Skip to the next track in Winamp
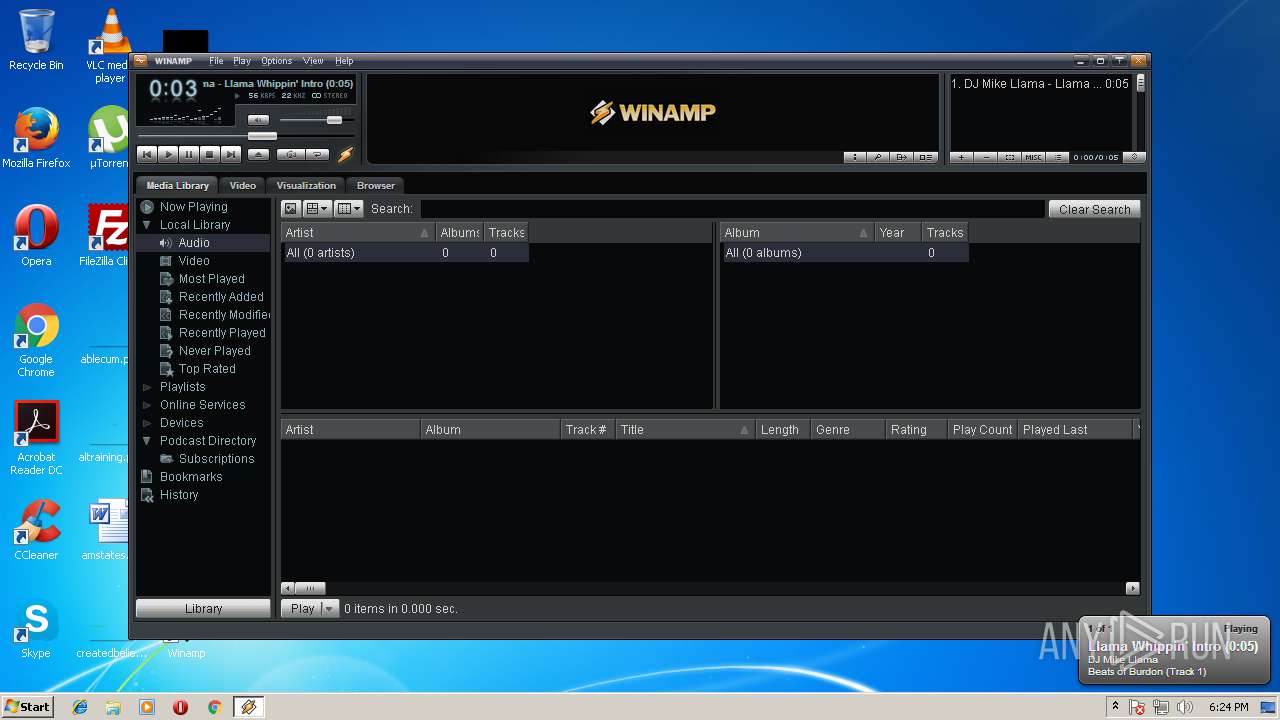 click(231, 155)
